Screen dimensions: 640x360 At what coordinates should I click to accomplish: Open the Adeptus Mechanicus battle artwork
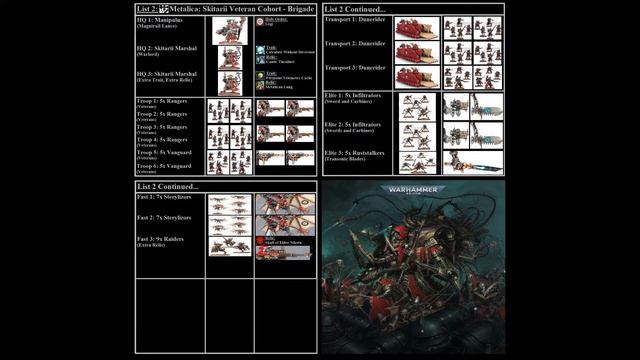click(x=413, y=267)
